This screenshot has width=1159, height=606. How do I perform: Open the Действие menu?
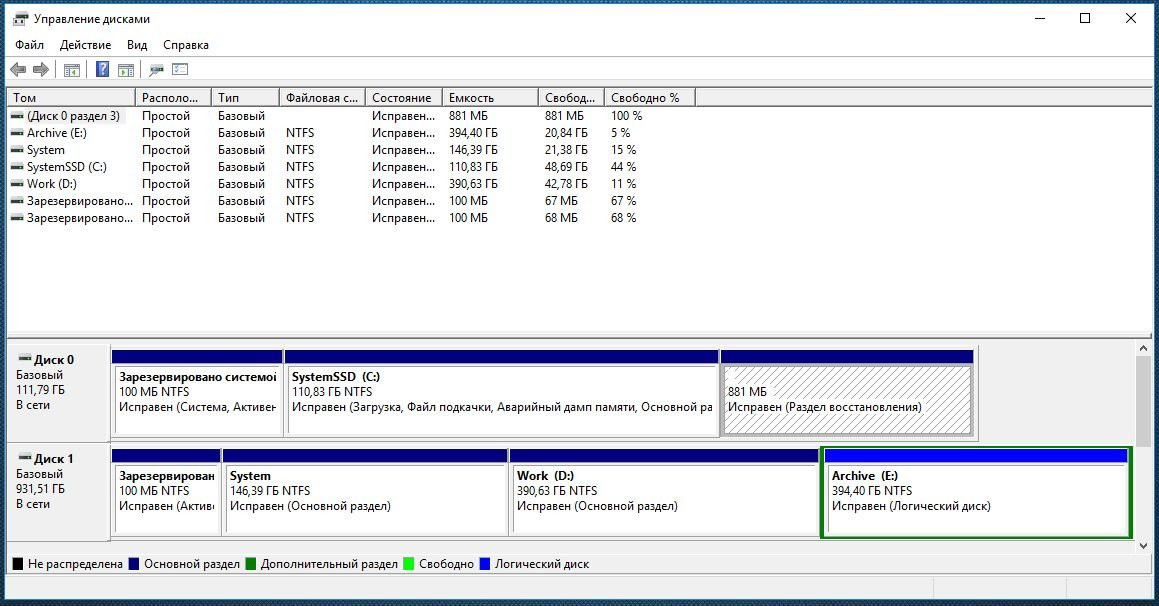(x=85, y=45)
